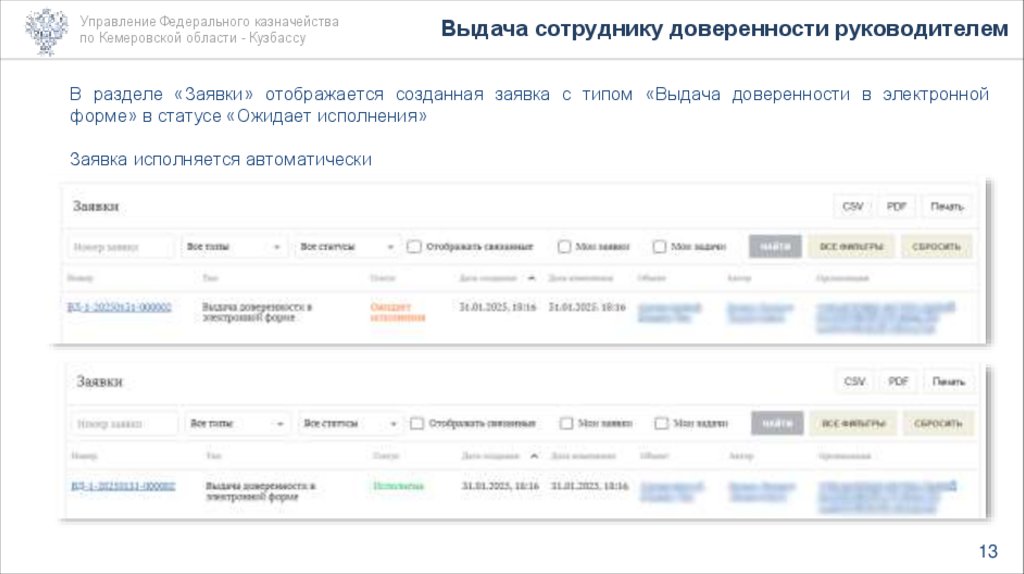
Task: Click Тип column header in Ожидает исполнения panel
Action: [210, 278]
